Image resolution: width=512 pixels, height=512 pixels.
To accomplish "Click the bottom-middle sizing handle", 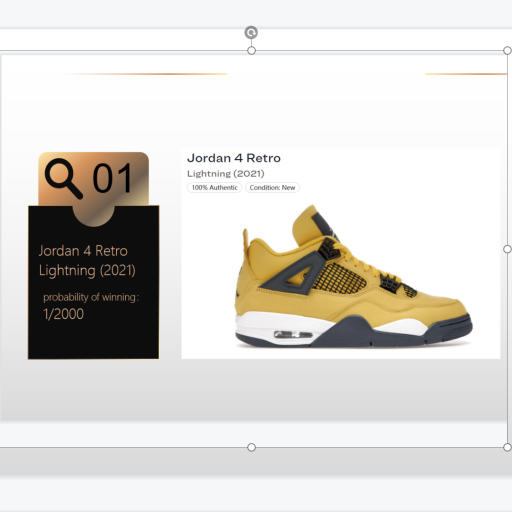I will tap(252, 447).
